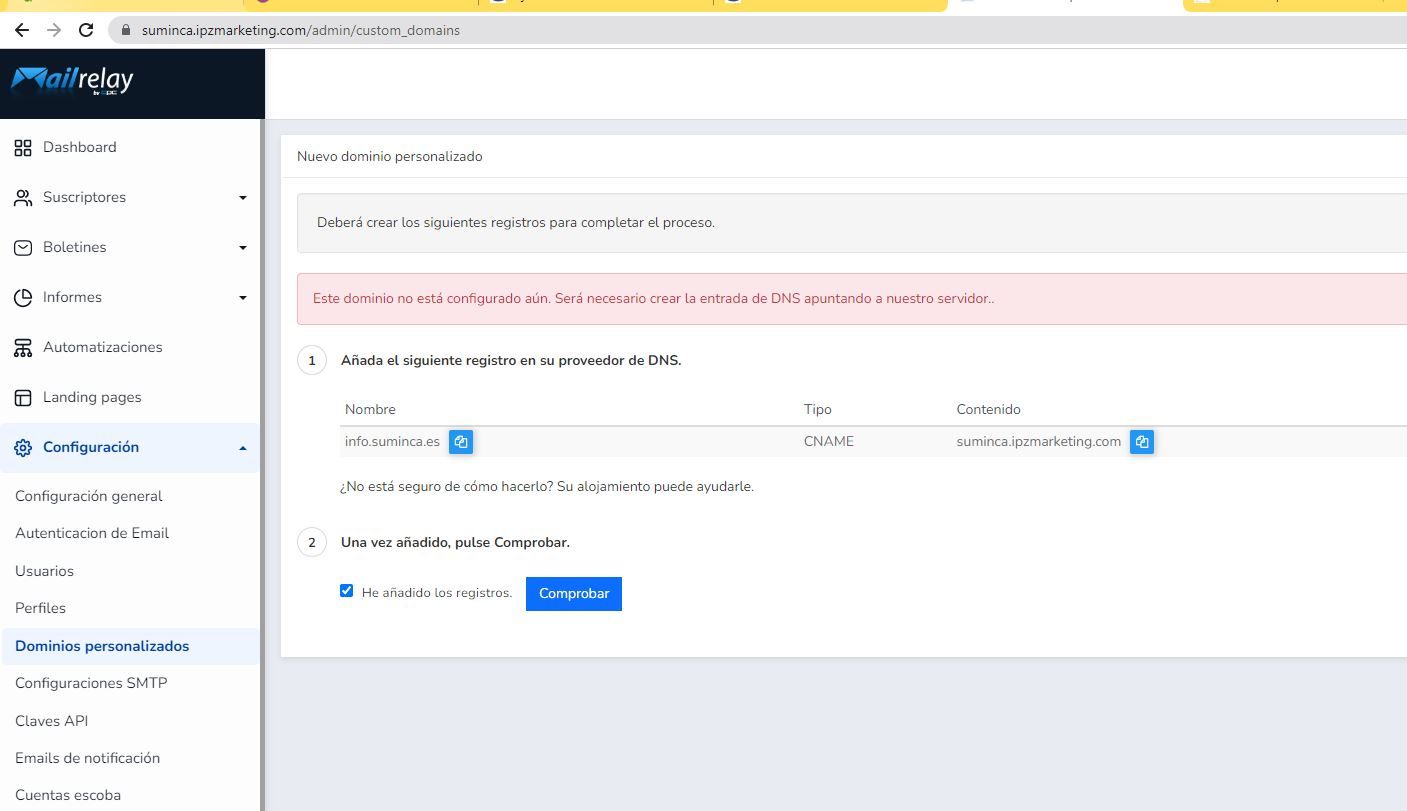Screen dimensions: 1407x811
Task: Copy the suminca.ipzmarketing.com content value
Action: coord(1142,442)
